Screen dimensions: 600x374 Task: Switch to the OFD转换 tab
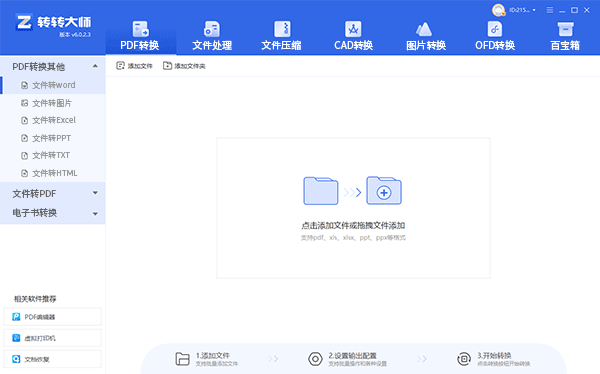click(x=495, y=36)
